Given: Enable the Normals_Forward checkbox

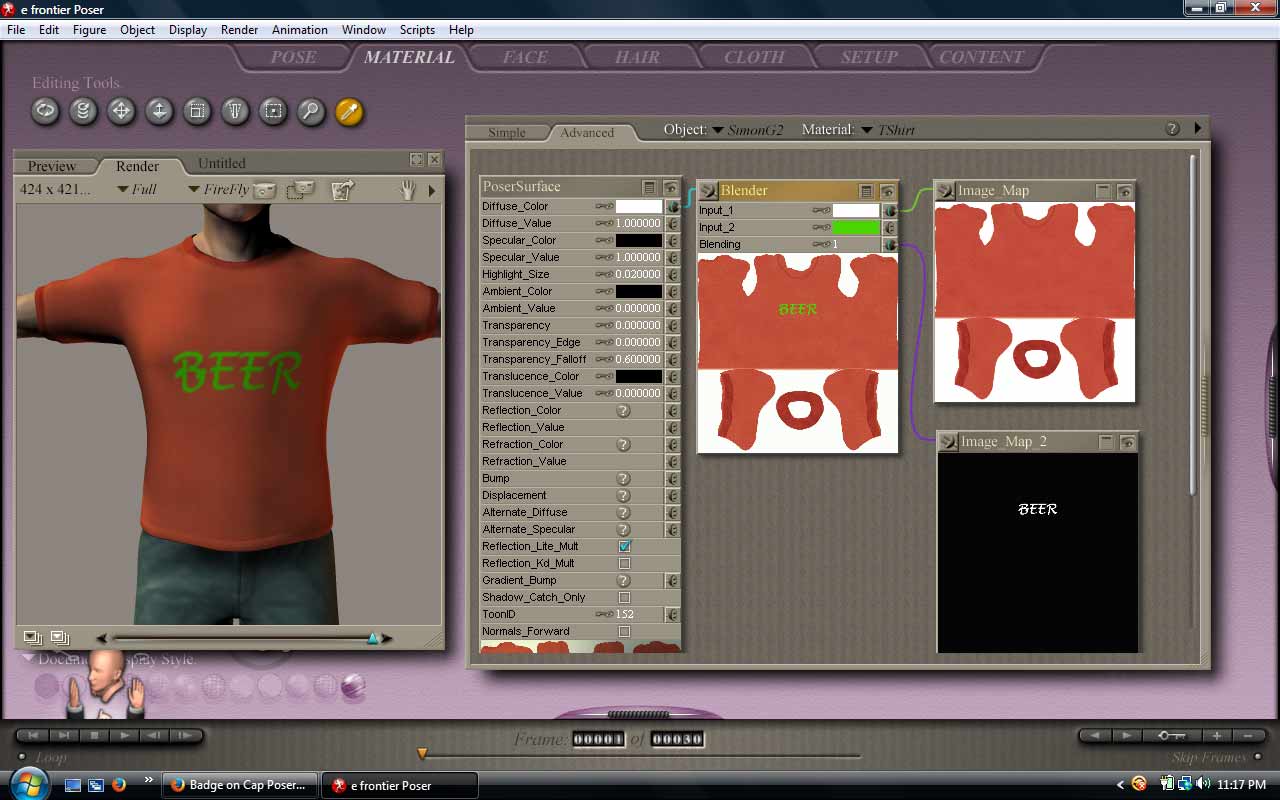Looking at the screenshot, I should pos(624,632).
